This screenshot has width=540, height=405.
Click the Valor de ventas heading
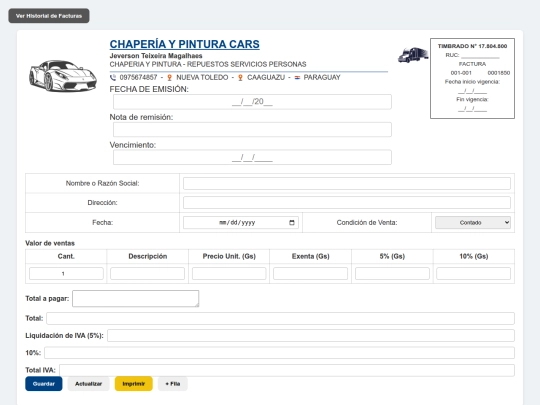pyautogui.click(x=50, y=243)
